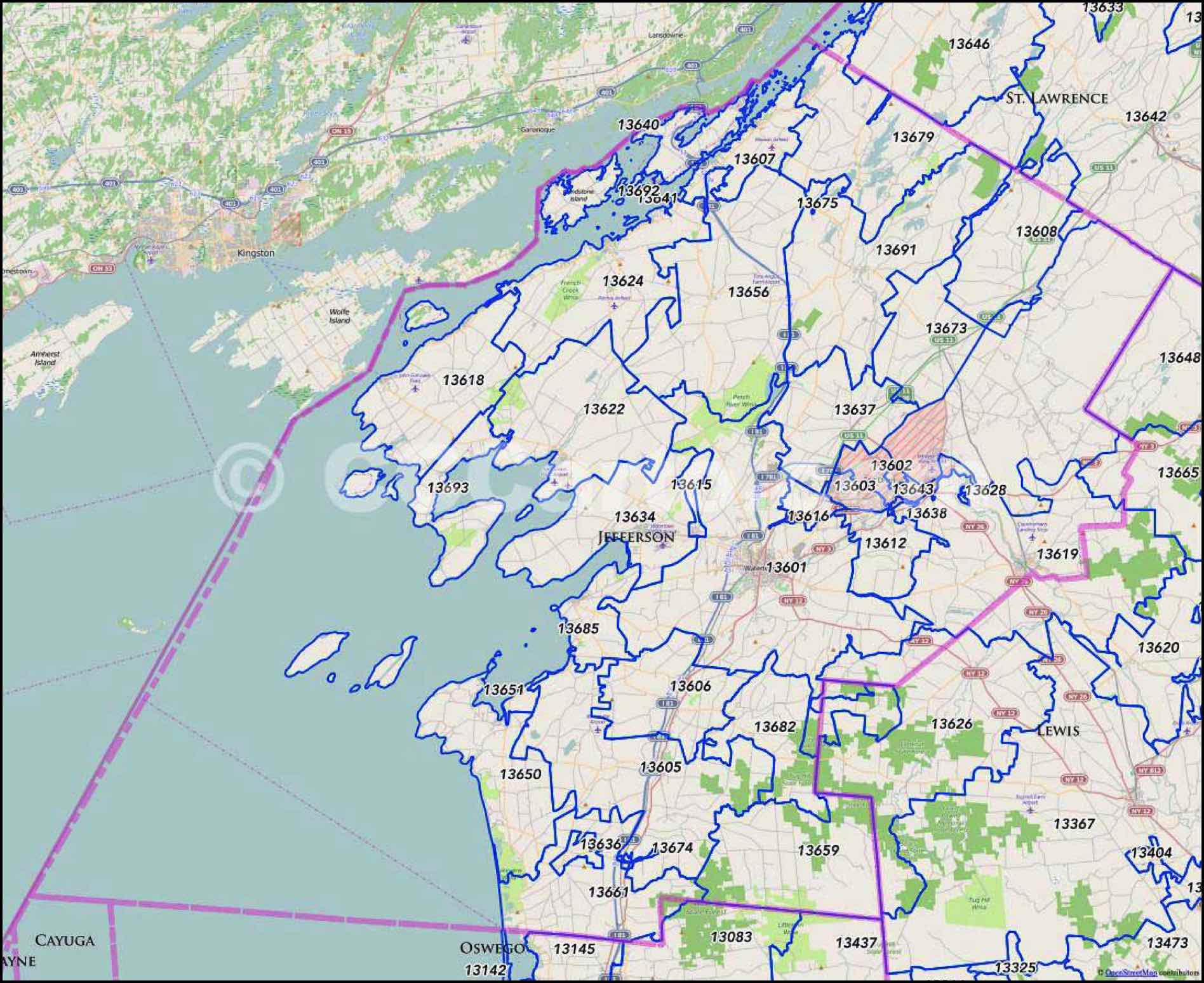
Task: Select the 13682 ZIP label
Action: coord(774,726)
